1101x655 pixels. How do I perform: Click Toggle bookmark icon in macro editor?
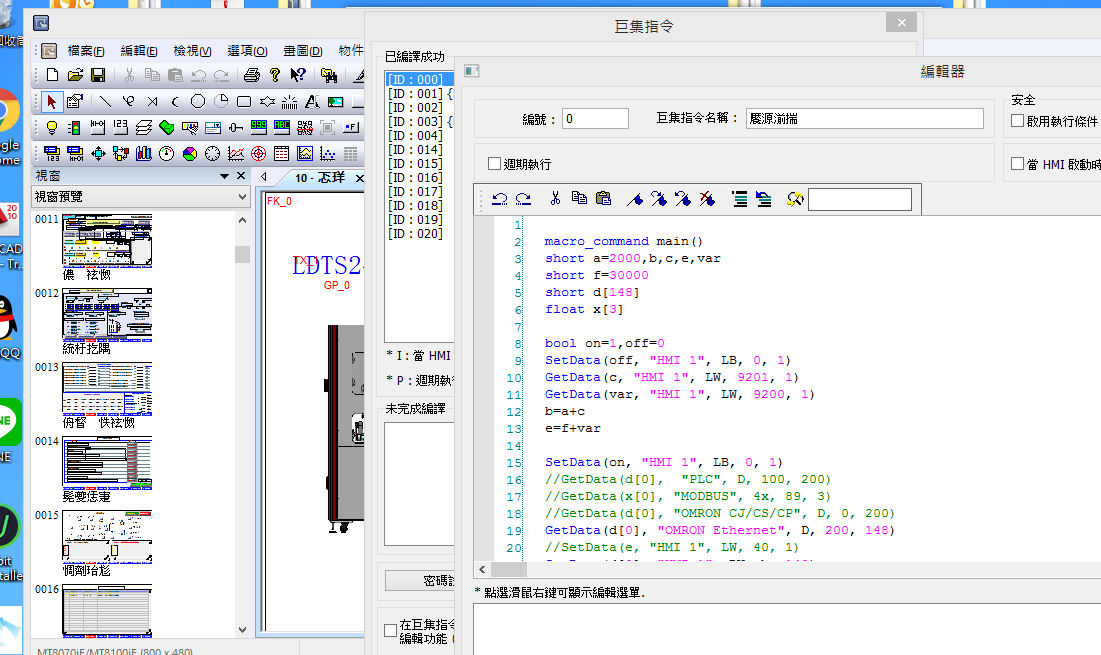pos(634,199)
